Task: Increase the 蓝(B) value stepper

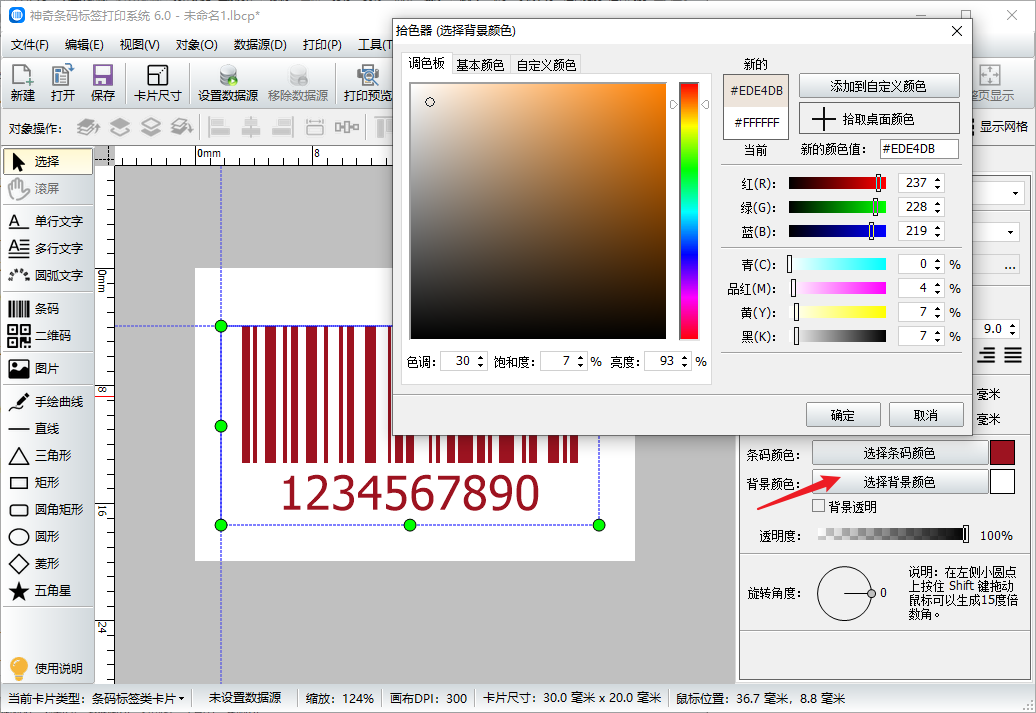Action: coord(938,227)
